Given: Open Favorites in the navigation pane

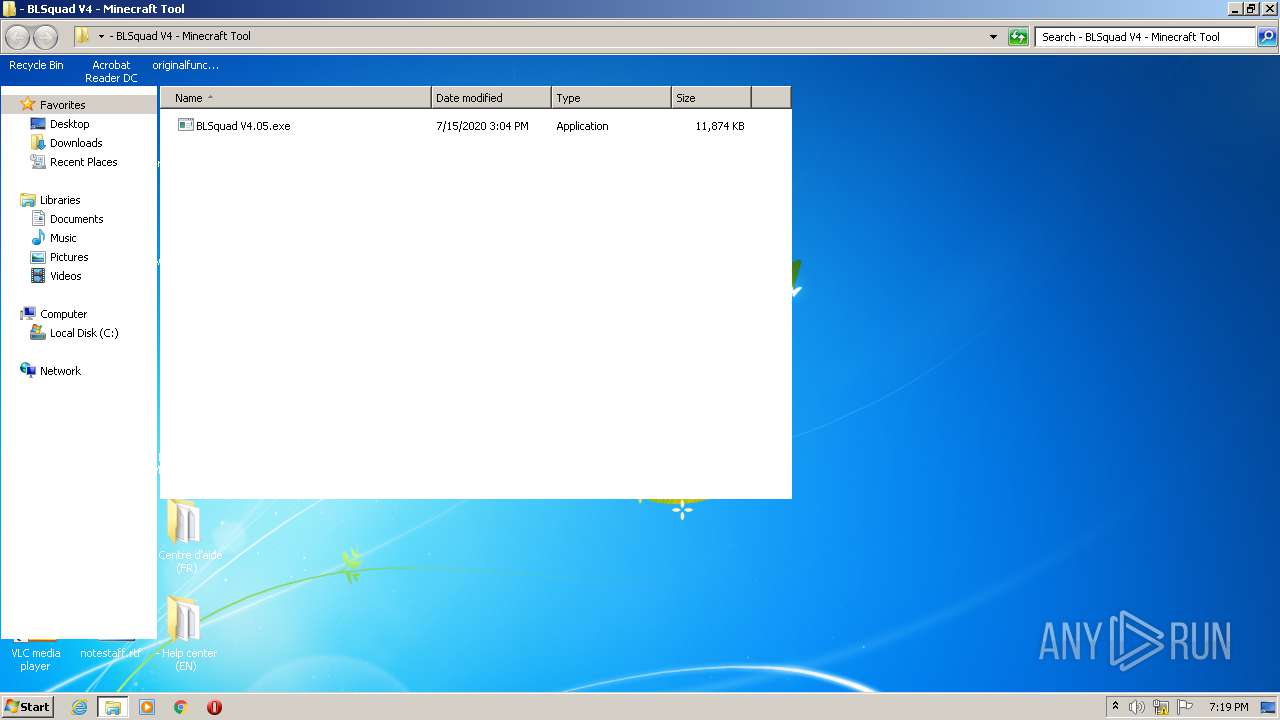Looking at the screenshot, I should click(x=62, y=105).
